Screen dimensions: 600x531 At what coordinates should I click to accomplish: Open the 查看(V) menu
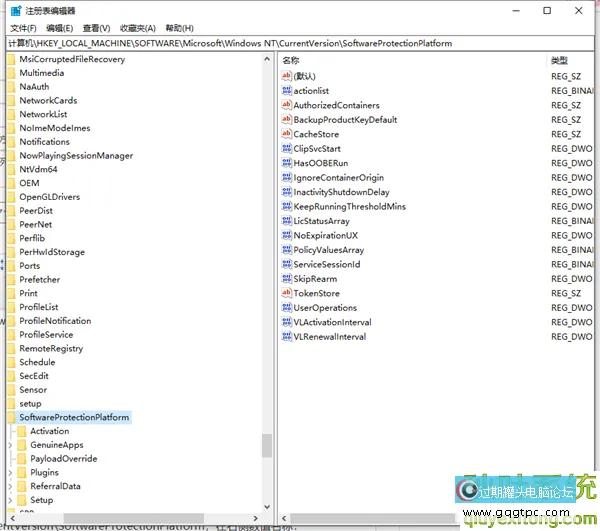[x=96, y=28]
